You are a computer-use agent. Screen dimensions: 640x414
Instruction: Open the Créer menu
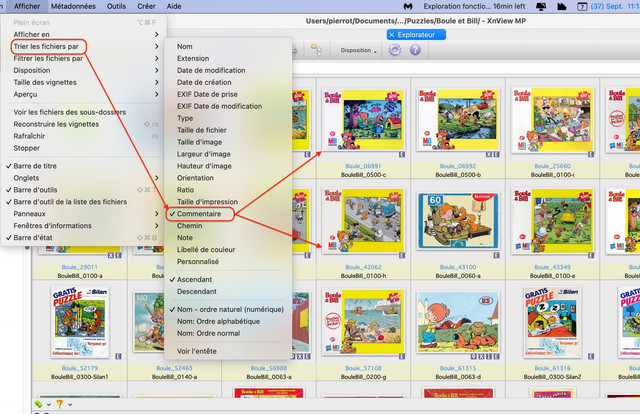[x=146, y=6]
